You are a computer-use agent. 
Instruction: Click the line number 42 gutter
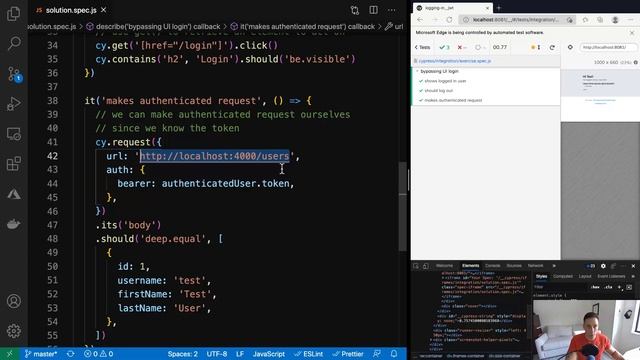point(52,156)
